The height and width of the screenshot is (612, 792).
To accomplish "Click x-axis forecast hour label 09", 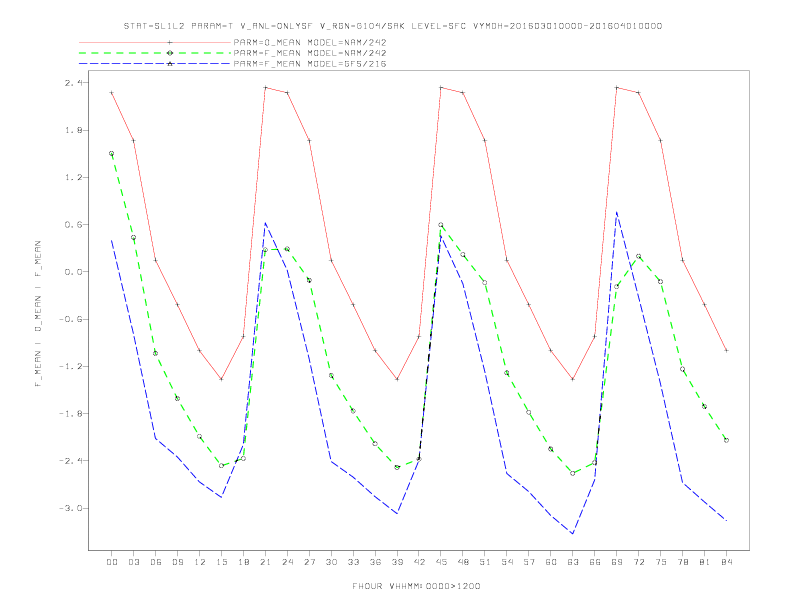I will (177, 562).
